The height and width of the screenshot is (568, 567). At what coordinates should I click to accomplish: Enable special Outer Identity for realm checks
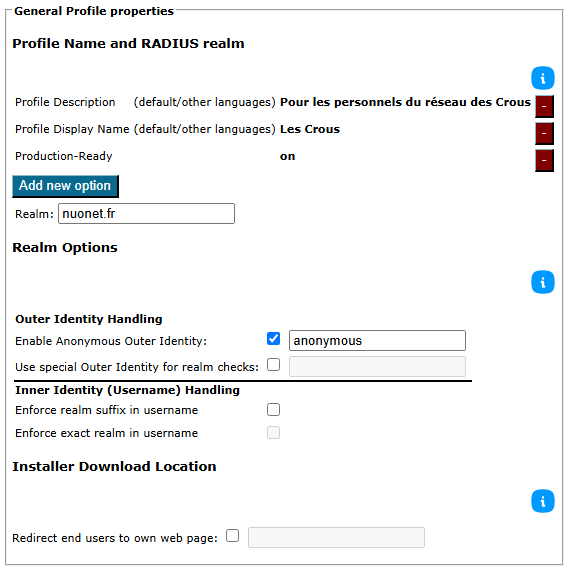coord(273,365)
